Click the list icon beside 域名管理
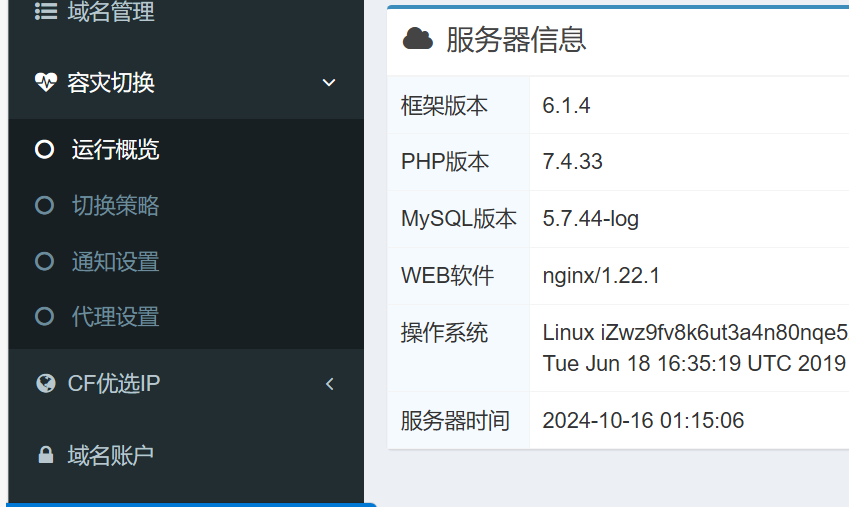Viewport: 849px width, 507px height. coord(46,12)
